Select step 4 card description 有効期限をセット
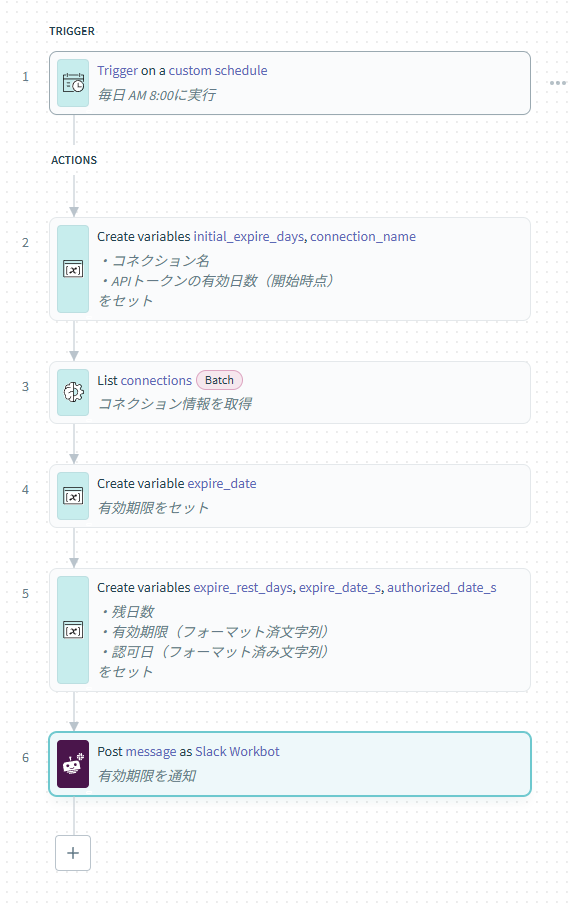The image size is (574, 911). (x=153, y=508)
